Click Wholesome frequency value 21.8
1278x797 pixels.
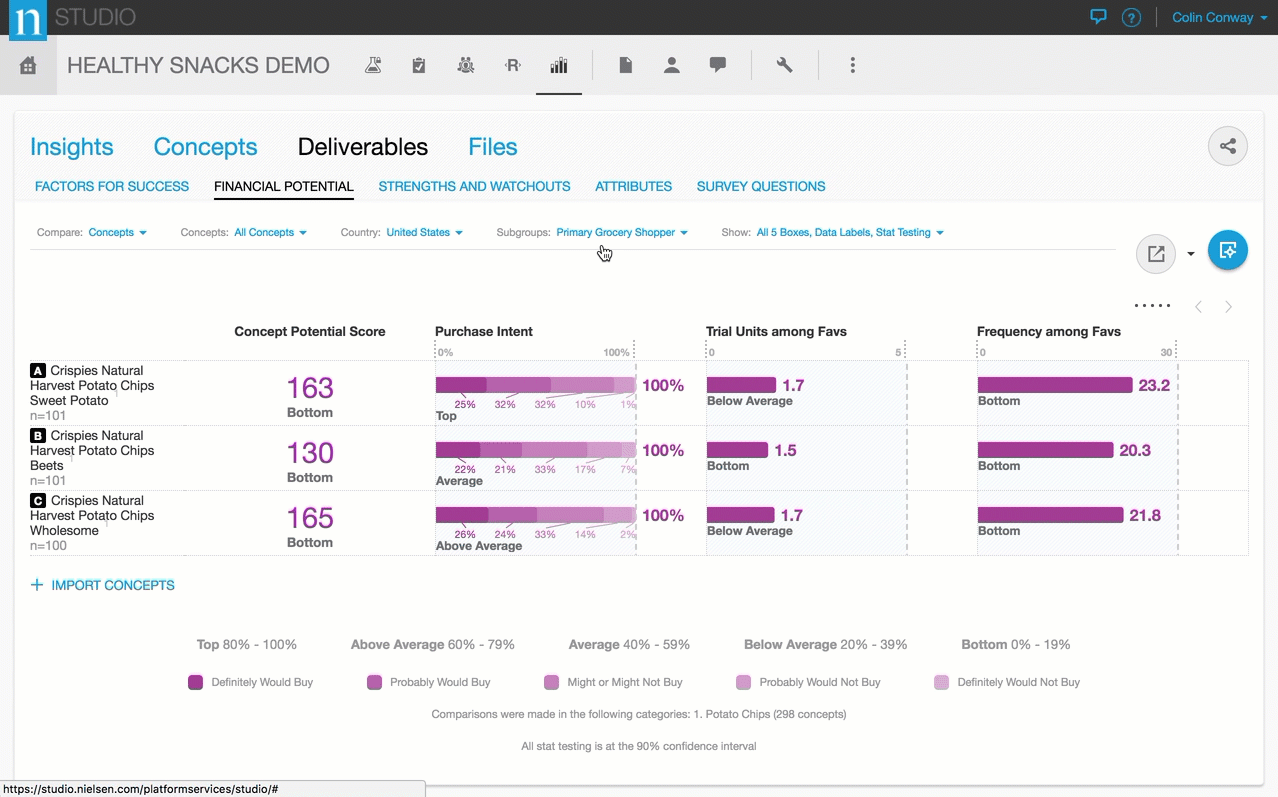(x=1145, y=516)
